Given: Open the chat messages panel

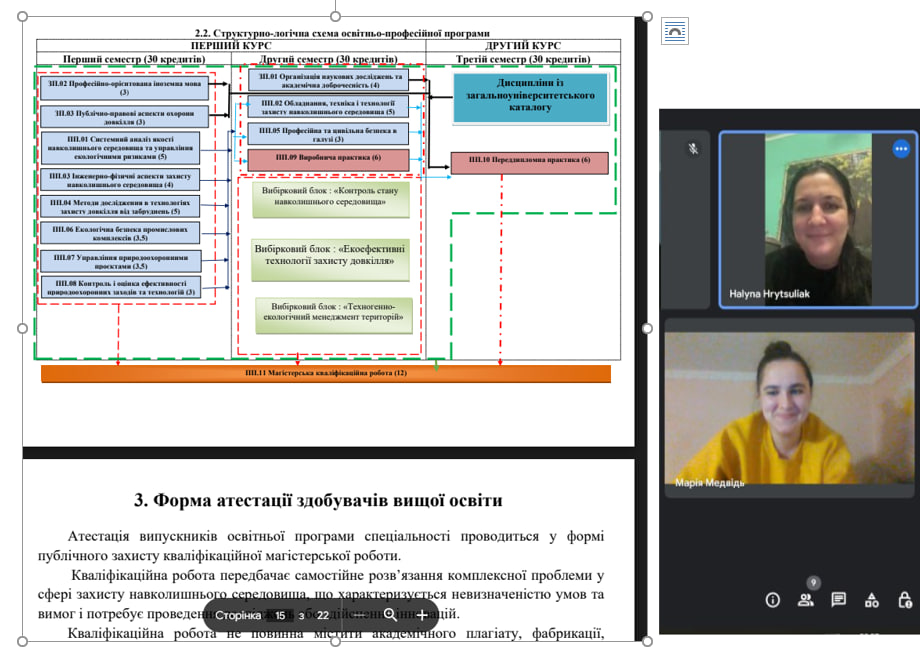Looking at the screenshot, I should tap(839, 600).
